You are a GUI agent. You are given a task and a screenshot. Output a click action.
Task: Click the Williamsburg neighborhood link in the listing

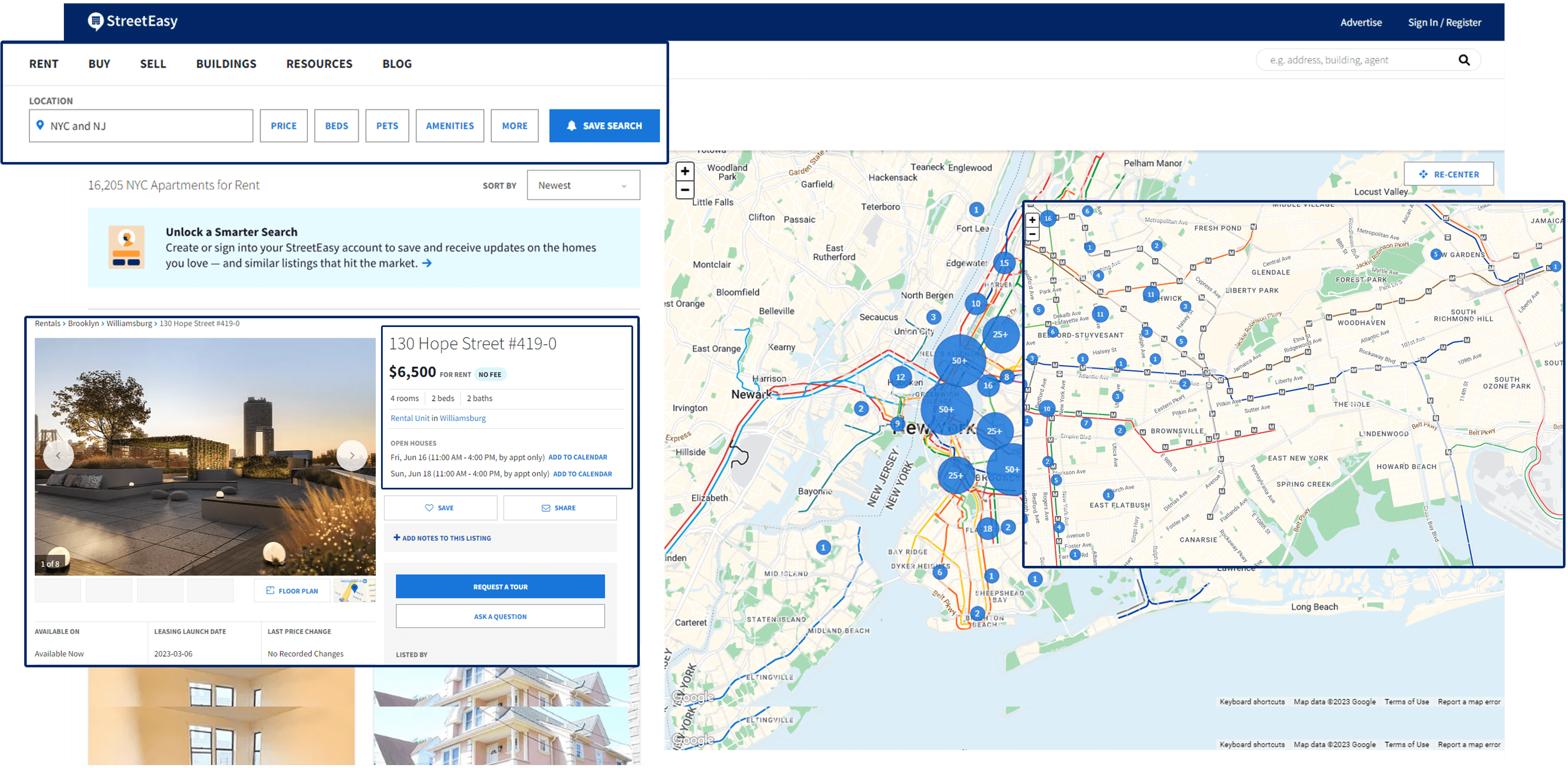click(x=462, y=418)
